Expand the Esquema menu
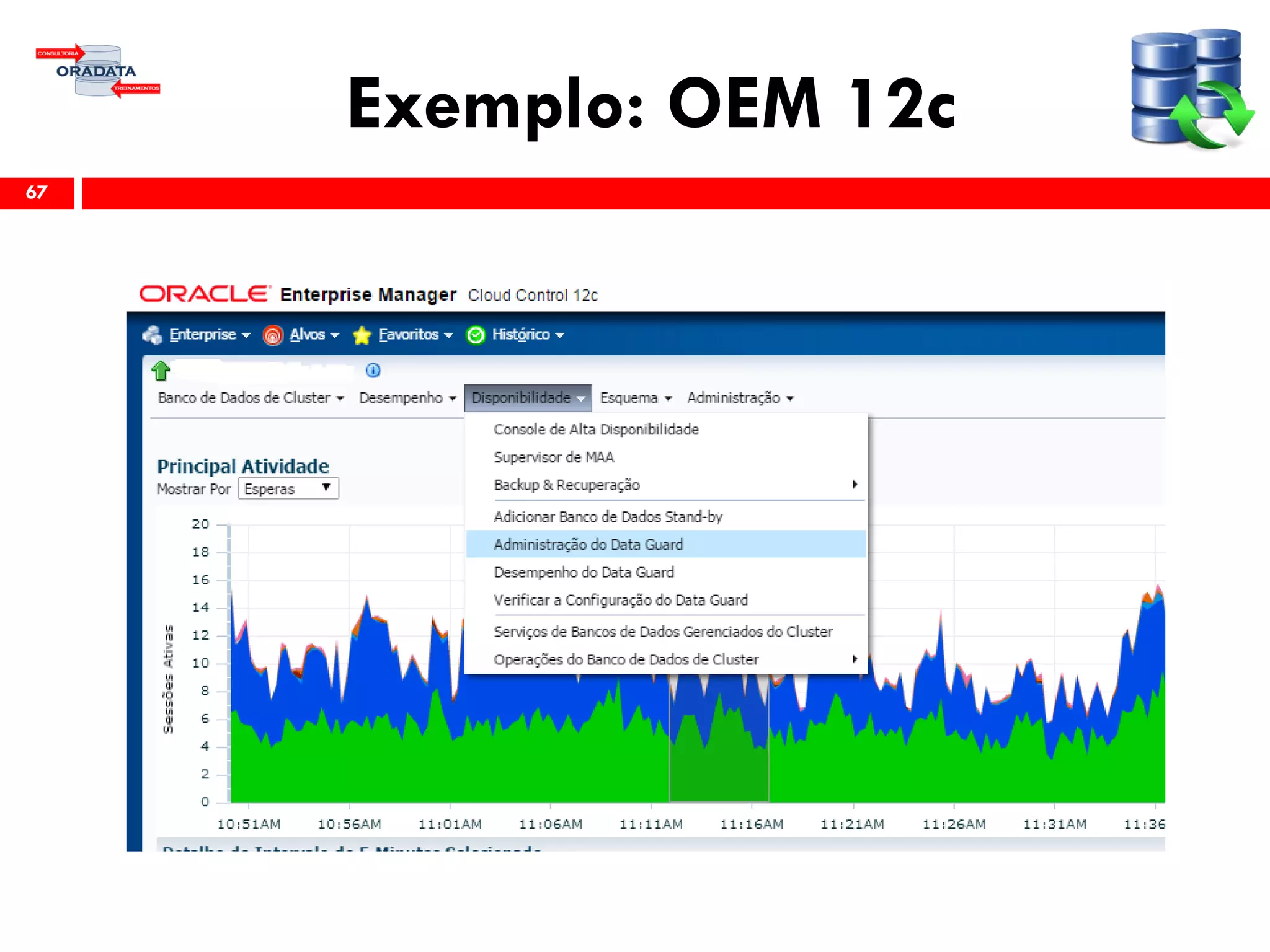The image size is (1270, 952). tap(636, 398)
